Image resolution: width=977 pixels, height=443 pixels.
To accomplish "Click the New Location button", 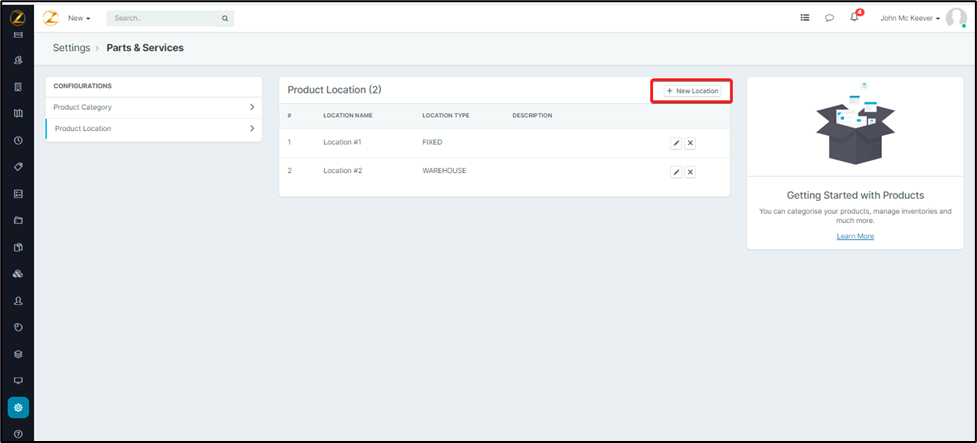I will (x=692, y=91).
